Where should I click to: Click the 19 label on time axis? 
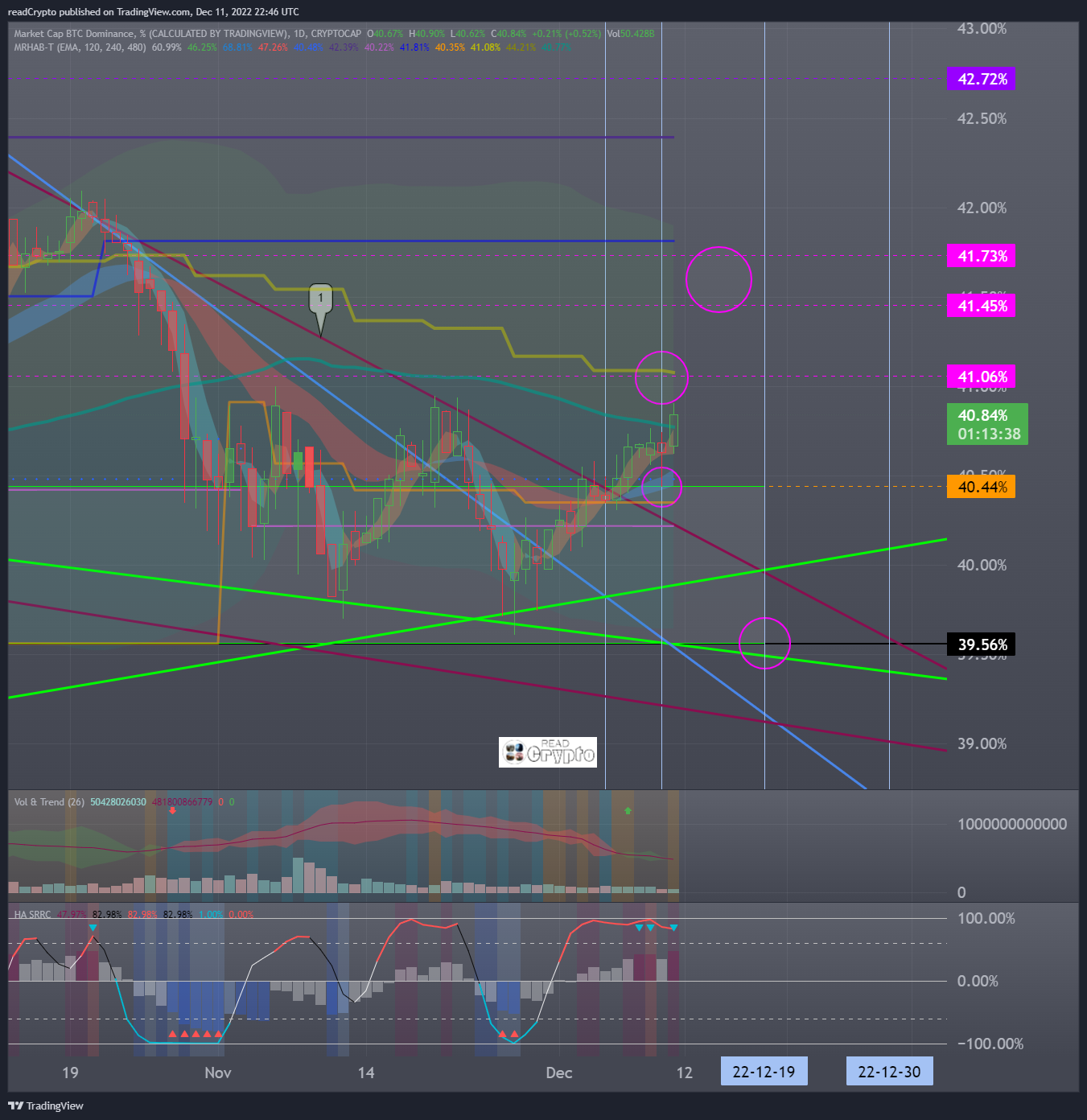pos(70,1073)
